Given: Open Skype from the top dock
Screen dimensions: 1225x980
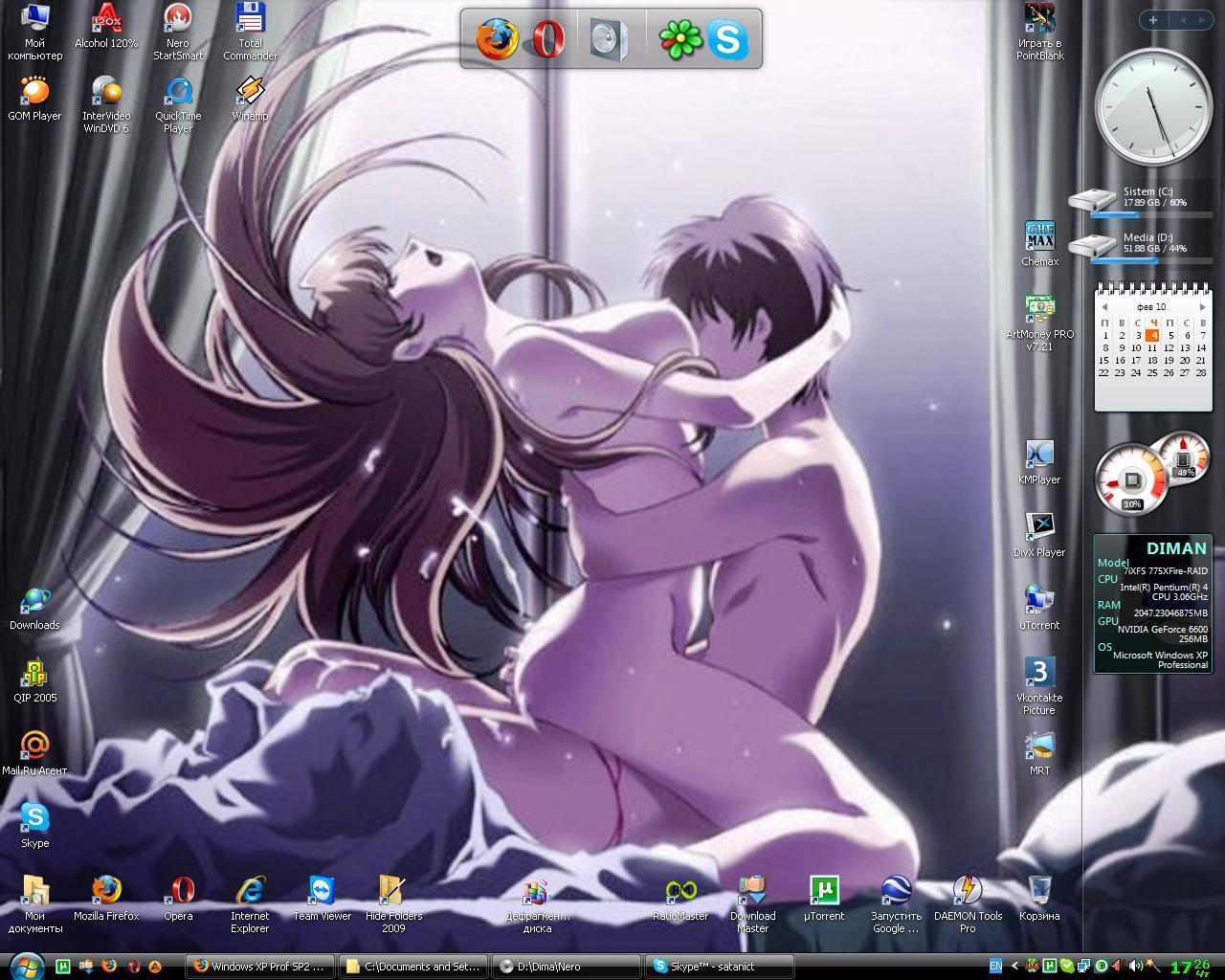Looking at the screenshot, I should pyautogui.click(x=727, y=39).
